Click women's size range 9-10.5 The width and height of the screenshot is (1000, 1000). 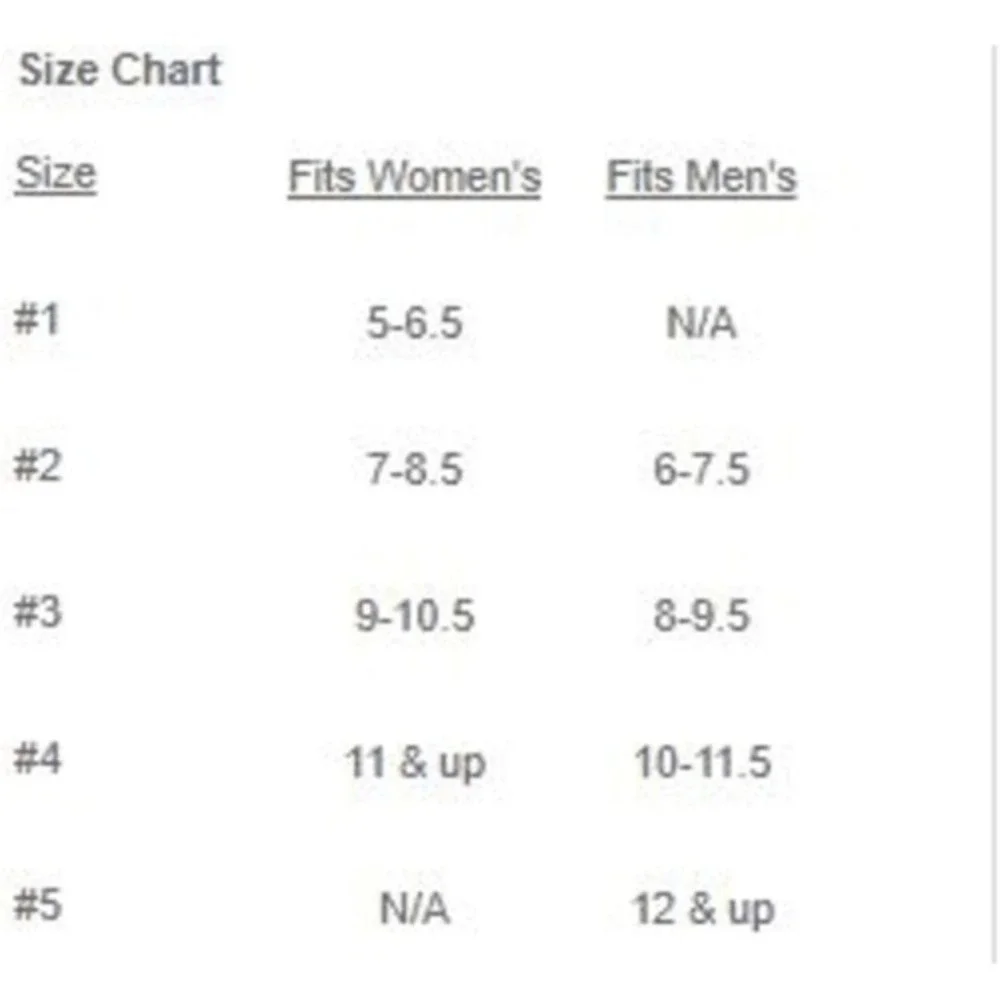click(x=415, y=616)
